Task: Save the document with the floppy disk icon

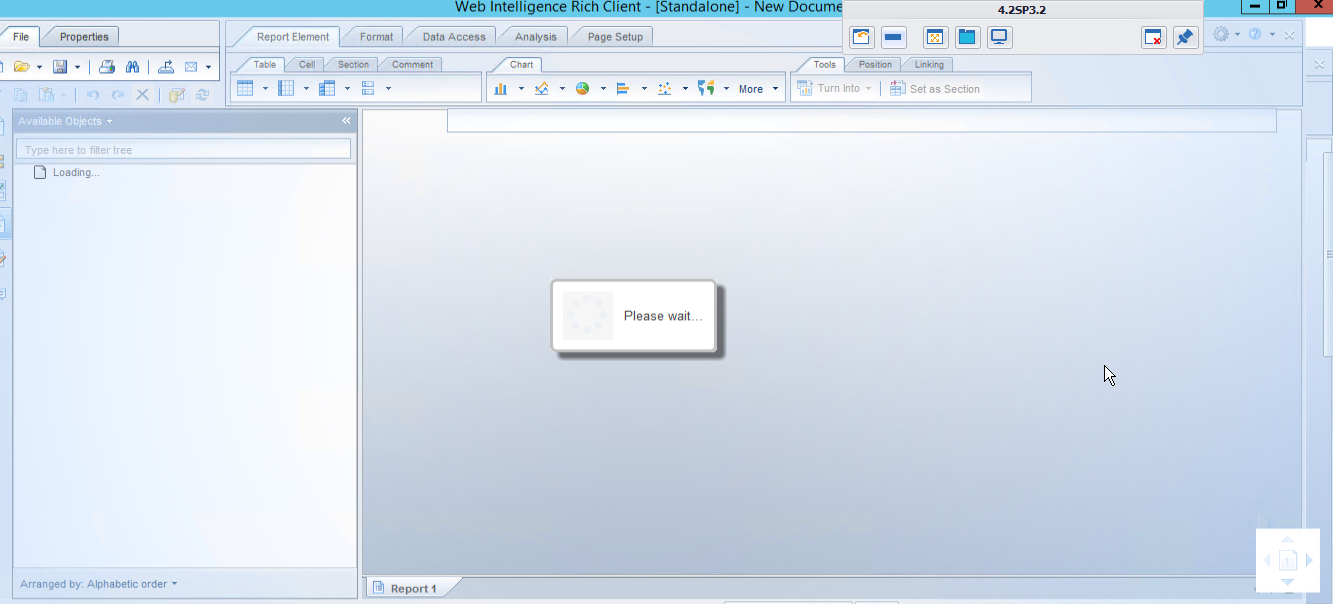Action: click(x=60, y=67)
